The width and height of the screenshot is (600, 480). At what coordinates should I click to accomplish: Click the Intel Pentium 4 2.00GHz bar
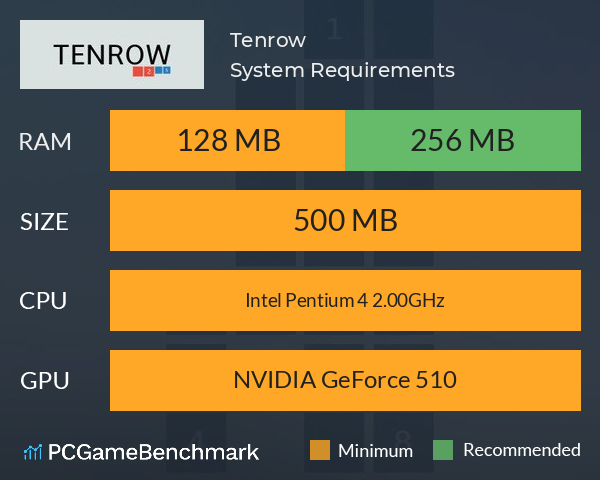[345, 300]
